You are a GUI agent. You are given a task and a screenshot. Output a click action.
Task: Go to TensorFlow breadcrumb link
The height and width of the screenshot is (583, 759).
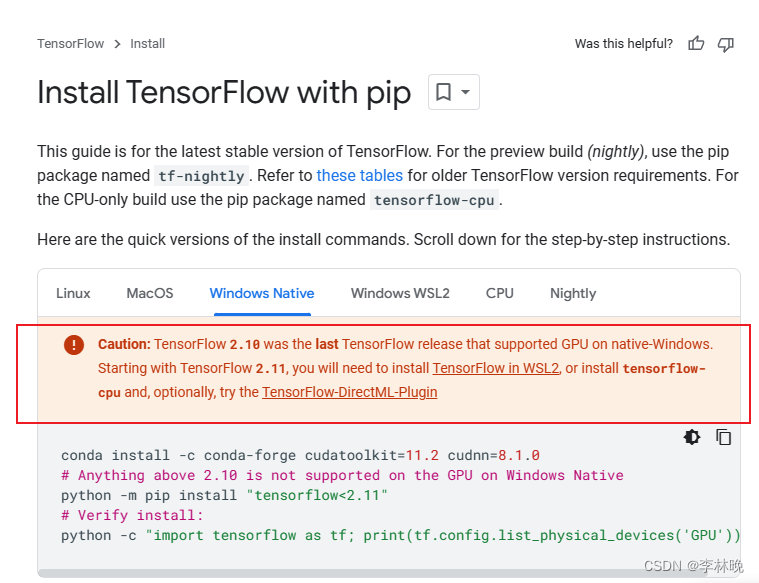click(x=71, y=44)
